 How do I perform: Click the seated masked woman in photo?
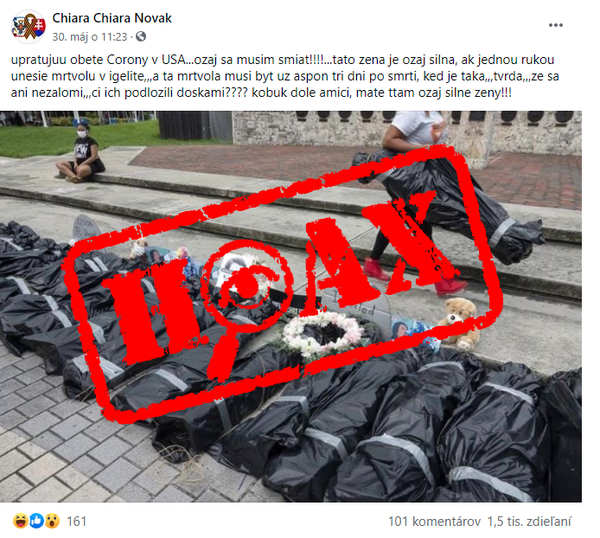pos(81,152)
